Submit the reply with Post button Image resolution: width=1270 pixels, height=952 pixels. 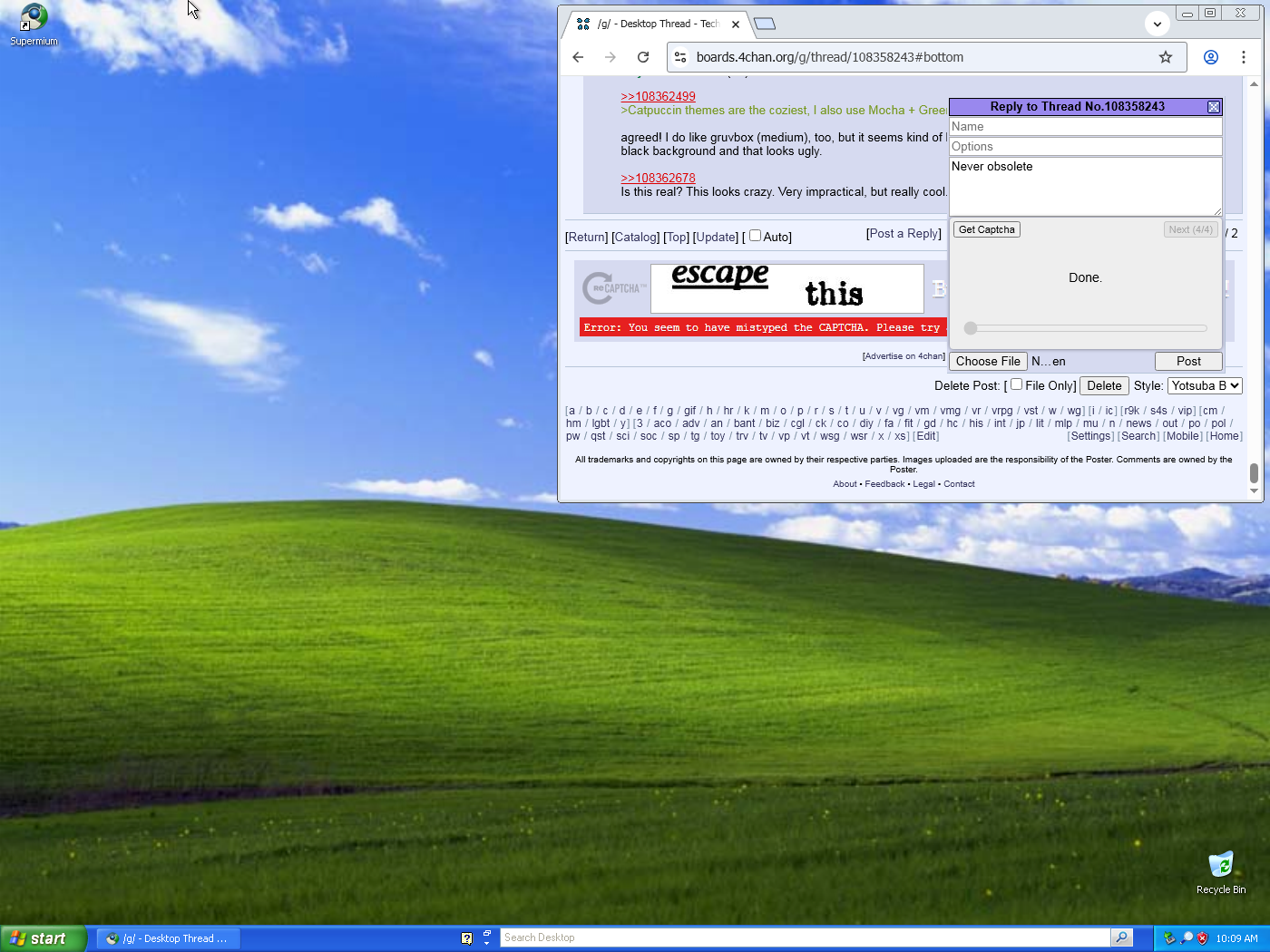tap(1188, 361)
